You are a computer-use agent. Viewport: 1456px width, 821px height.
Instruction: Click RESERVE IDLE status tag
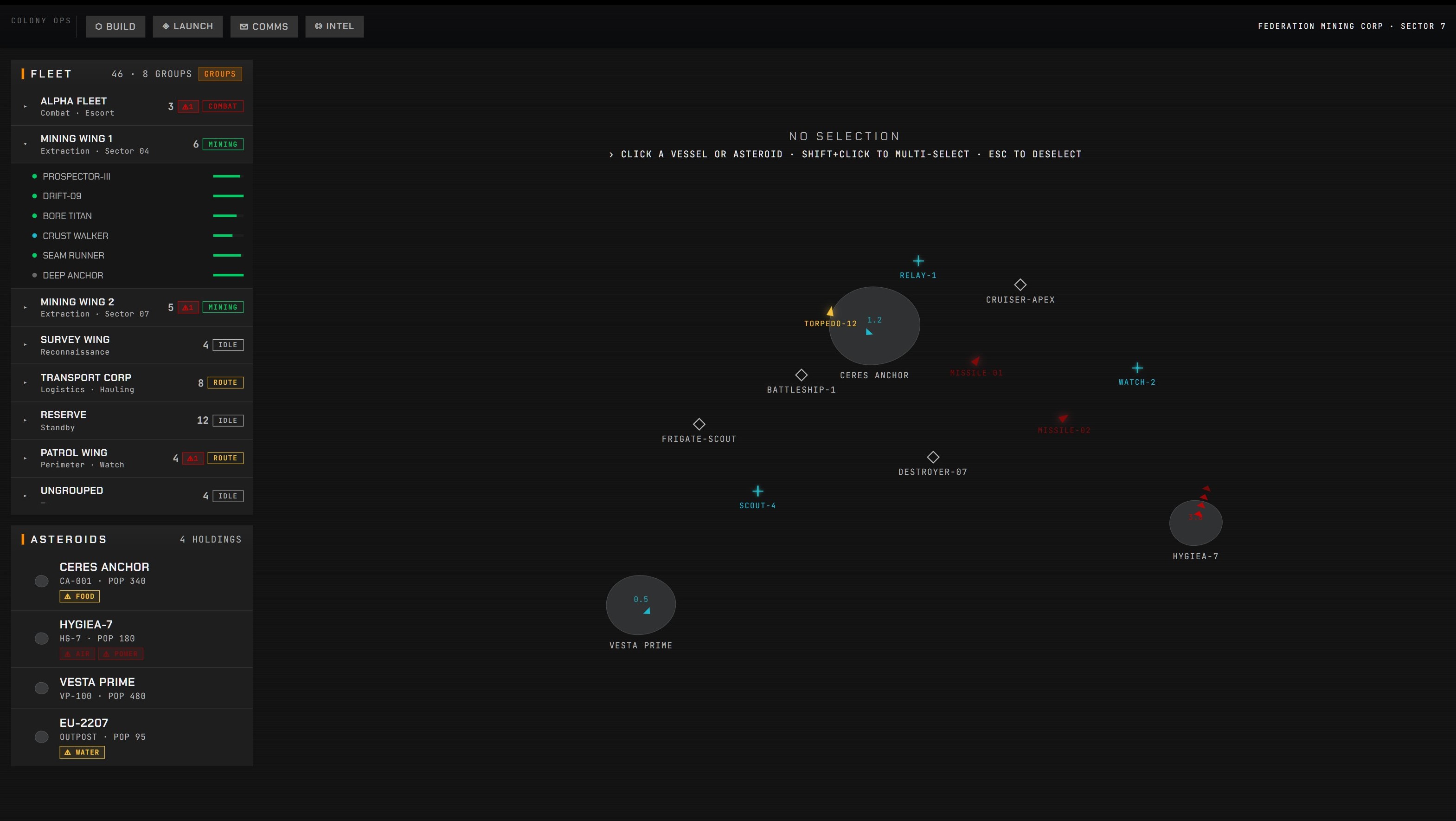point(228,420)
